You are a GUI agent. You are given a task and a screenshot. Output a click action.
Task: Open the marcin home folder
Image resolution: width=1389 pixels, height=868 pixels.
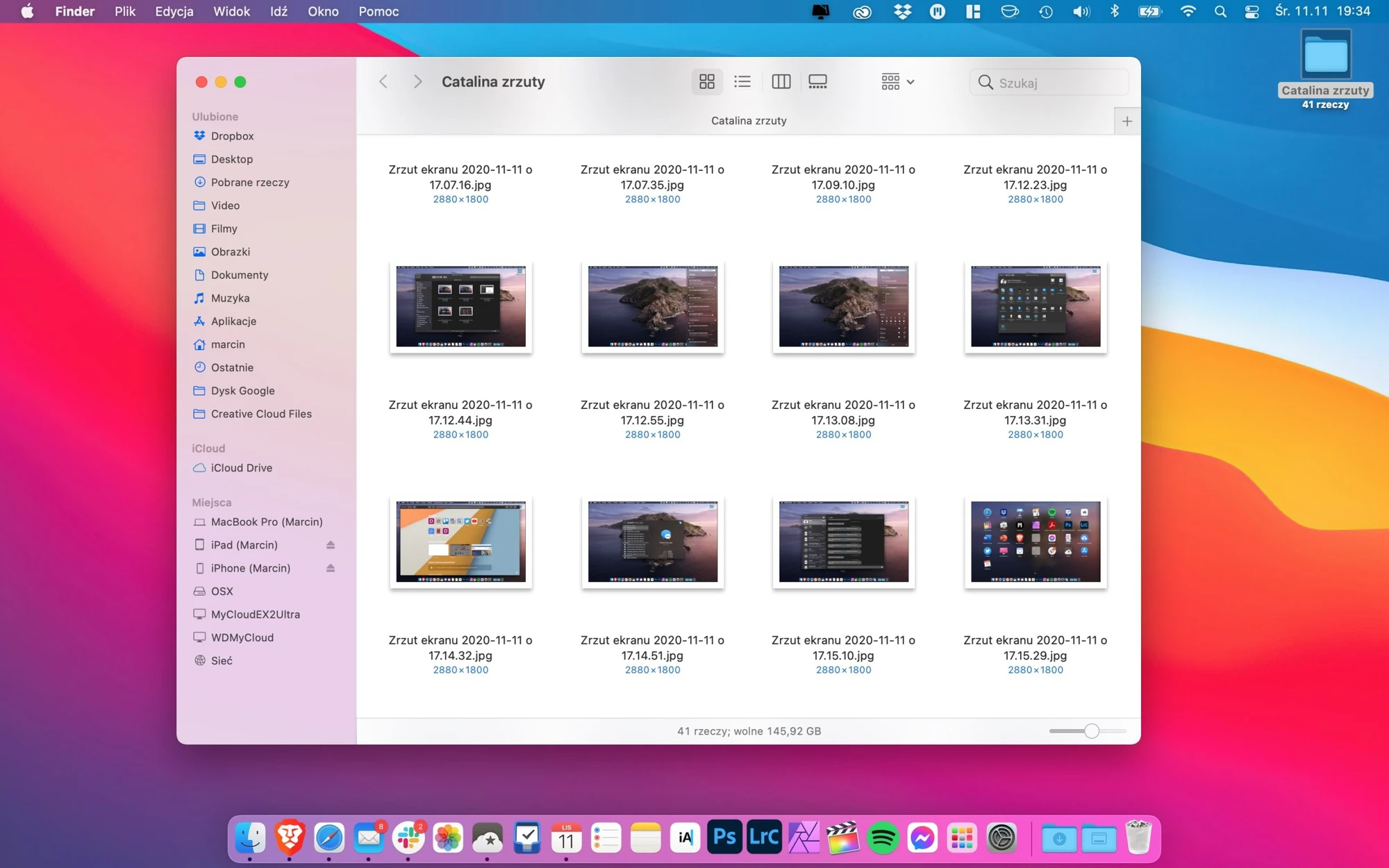tap(228, 344)
